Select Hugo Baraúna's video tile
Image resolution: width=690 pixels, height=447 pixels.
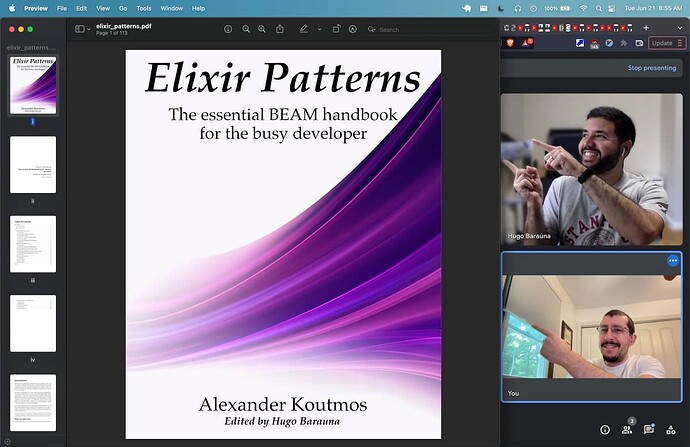(591, 169)
